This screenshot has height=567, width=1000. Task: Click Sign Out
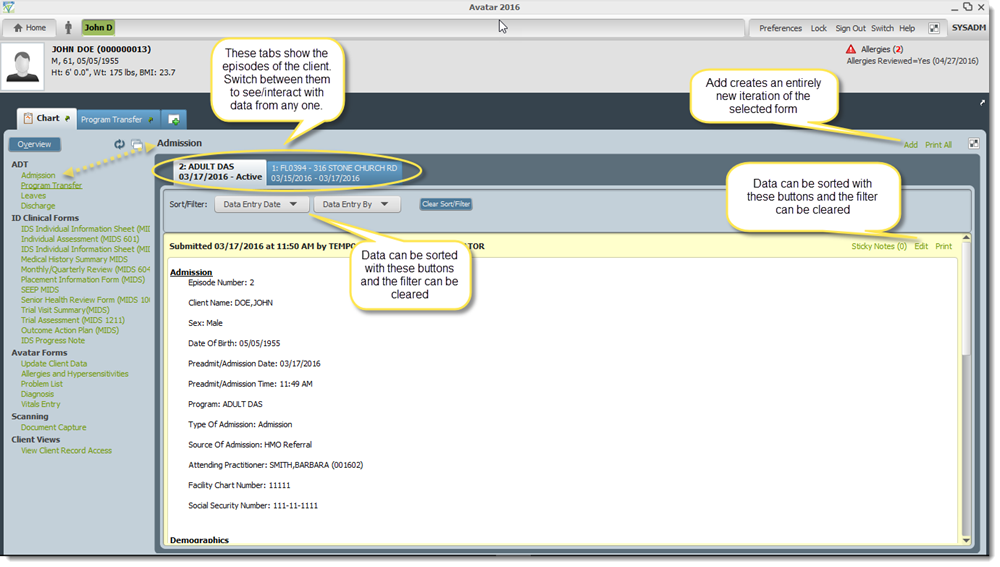[850, 28]
